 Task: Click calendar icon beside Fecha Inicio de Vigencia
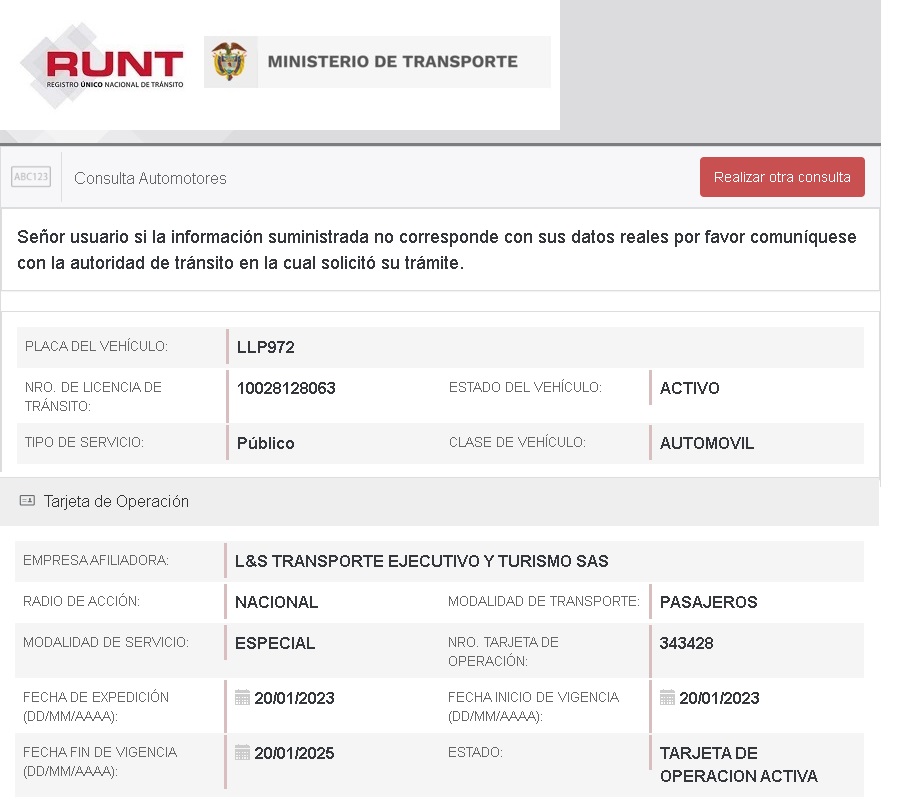[667, 698]
